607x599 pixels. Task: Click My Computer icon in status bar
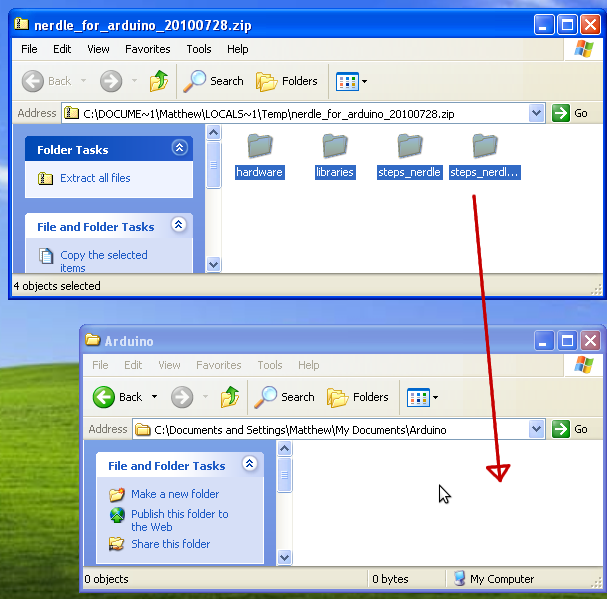[460, 578]
